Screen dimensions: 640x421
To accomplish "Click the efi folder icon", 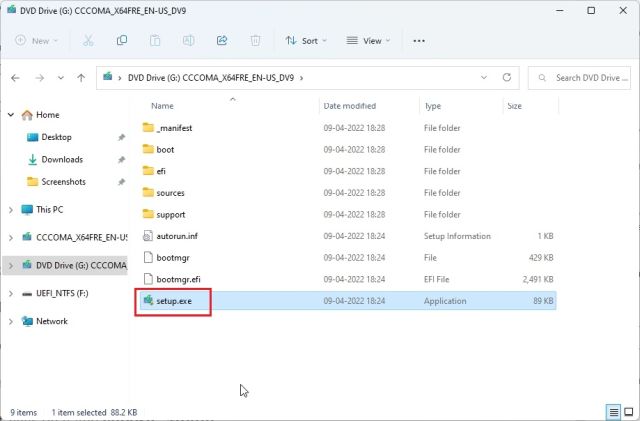I will (148, 171).
